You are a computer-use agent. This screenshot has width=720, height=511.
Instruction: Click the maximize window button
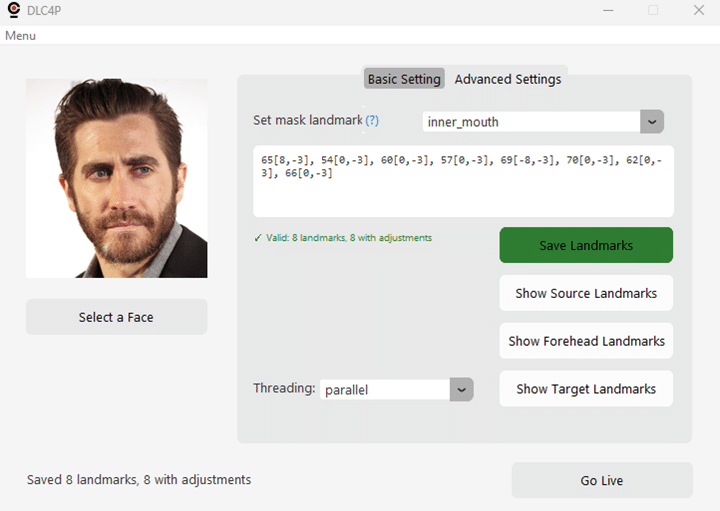click(x=653, y=10)
